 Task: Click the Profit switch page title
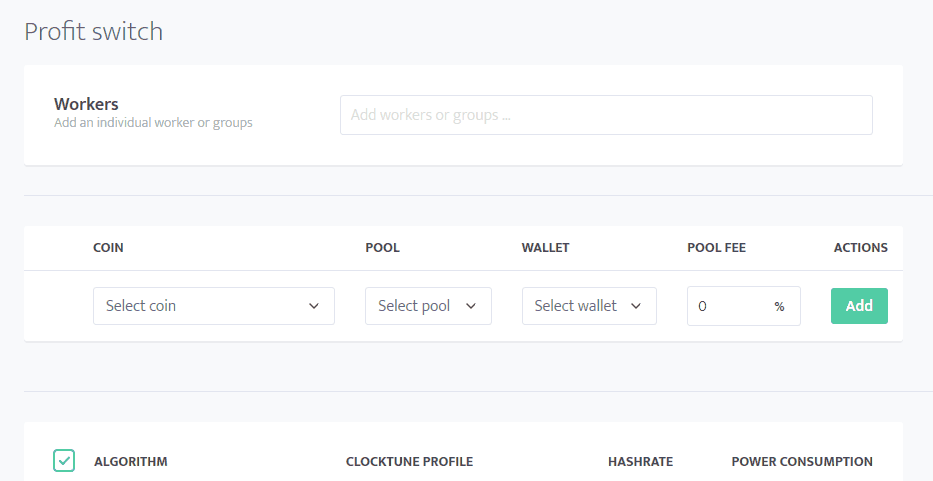[x=93, y=32]
